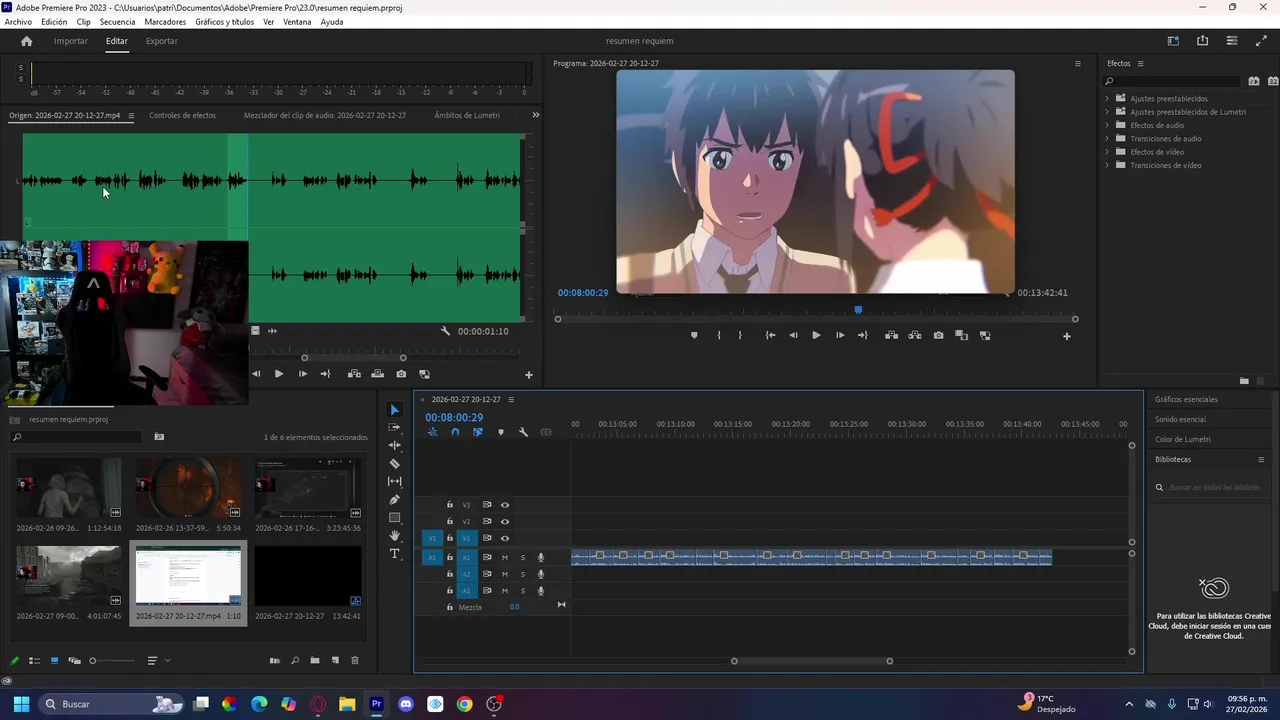1280x720 pixels.
Task: Click Insert button in Source monitor
Action: pyautogui.click(x=354, y=374)
